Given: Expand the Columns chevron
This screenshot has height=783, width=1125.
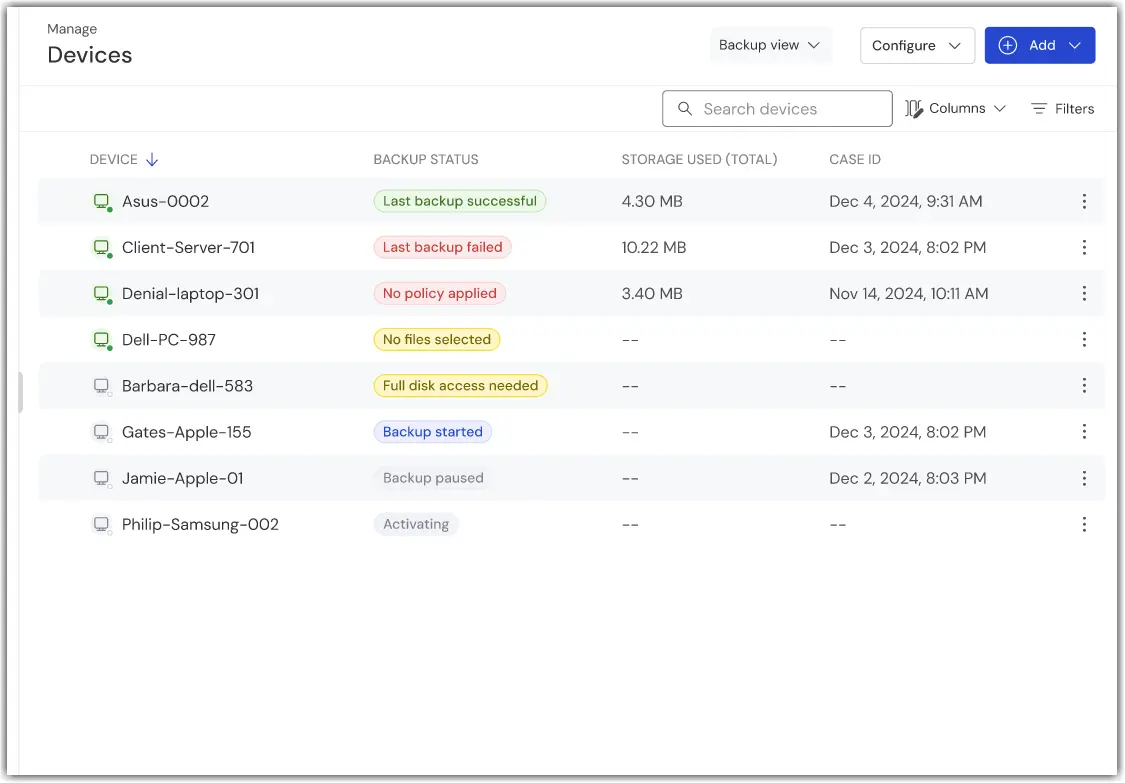Looking at the screenshot, I should pyautogui.click(x=999, y=108).
